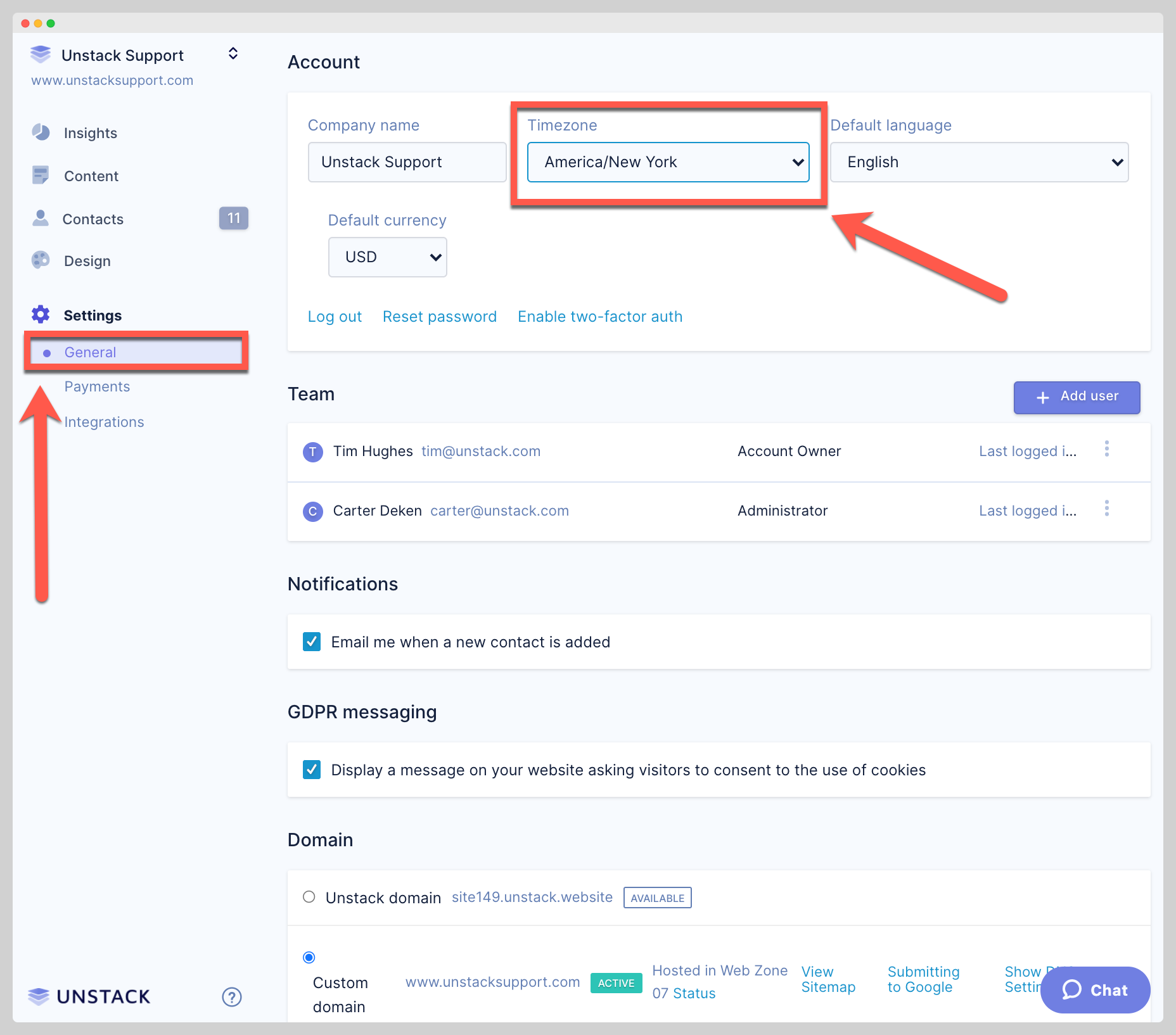Open the Timezone dropdown
Image resolution: width=1176 pixels, height=1035 pixels.
point(668,162)
